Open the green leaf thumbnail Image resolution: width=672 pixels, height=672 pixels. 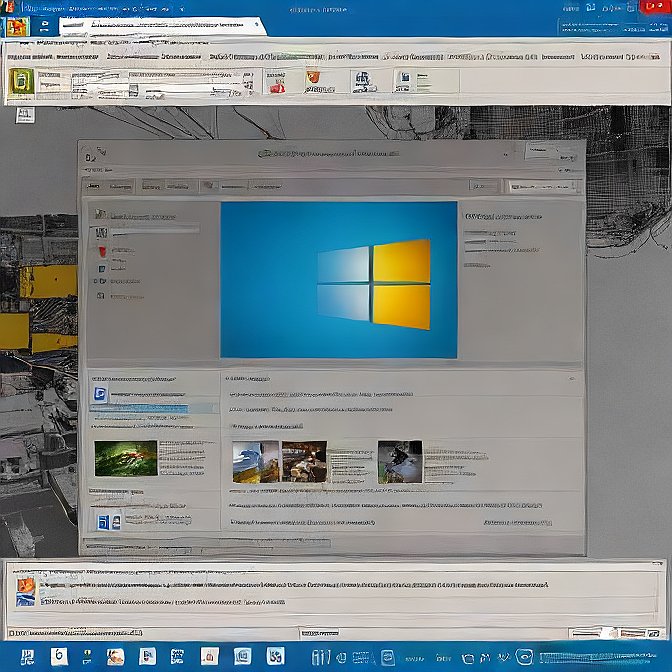126,458
